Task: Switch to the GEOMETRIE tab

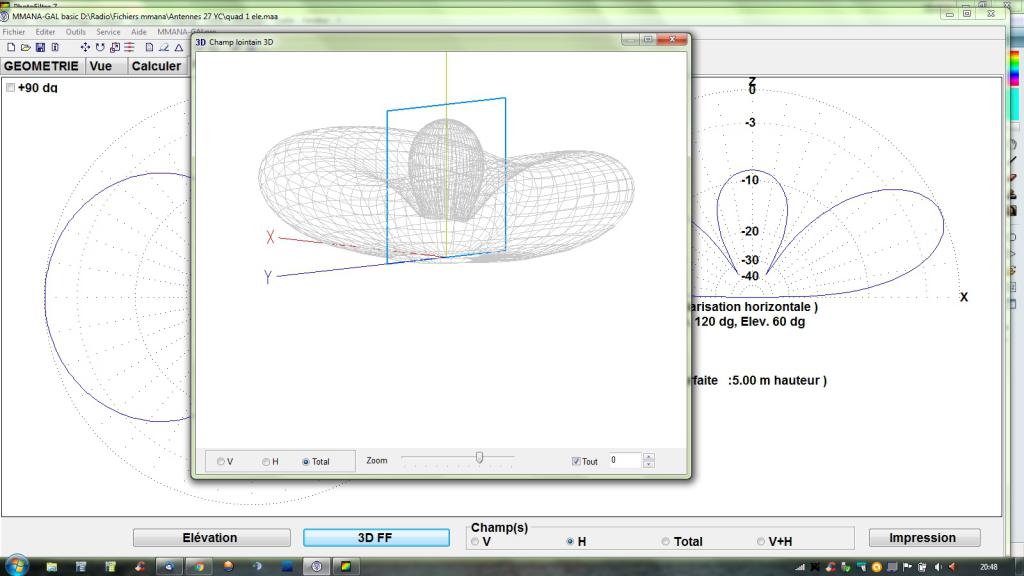Action: tap(42, 66)
